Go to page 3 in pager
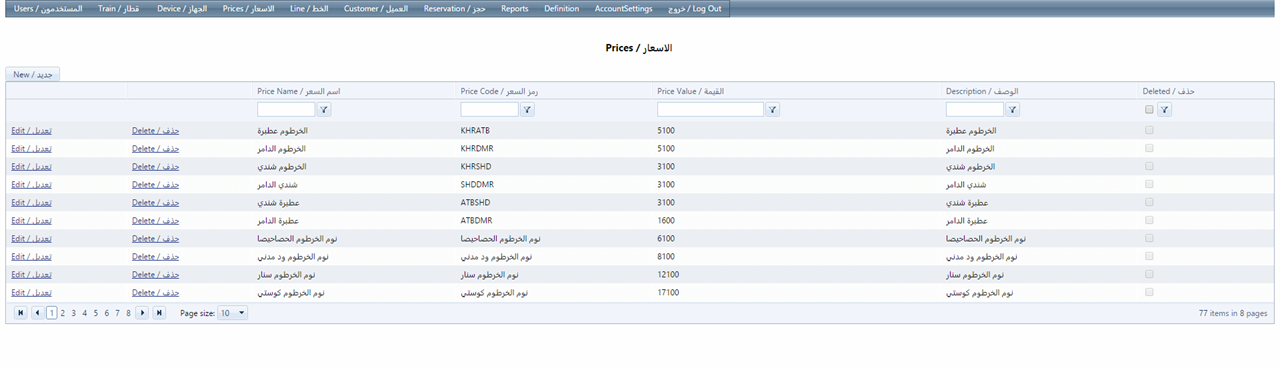 click(73, 313)
